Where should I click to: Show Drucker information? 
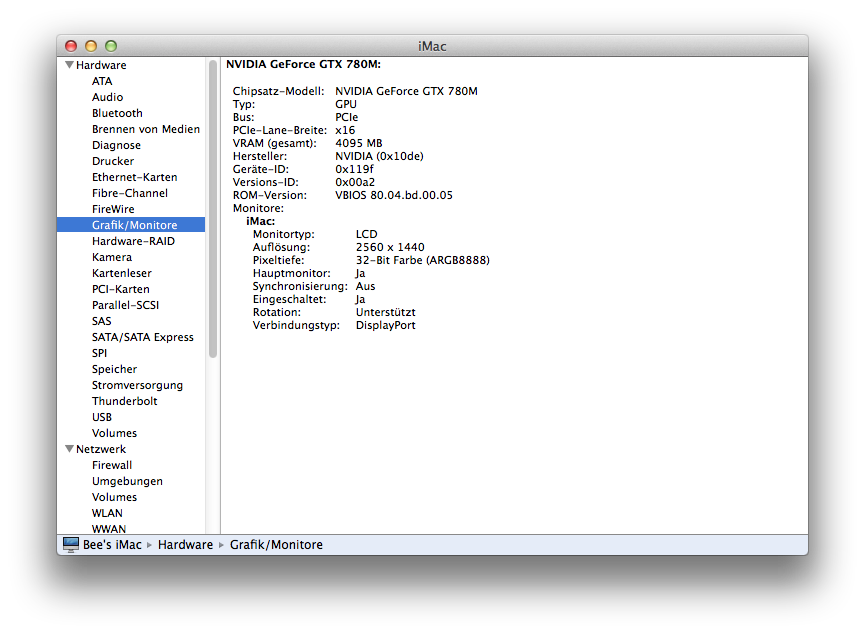(113, 161)
